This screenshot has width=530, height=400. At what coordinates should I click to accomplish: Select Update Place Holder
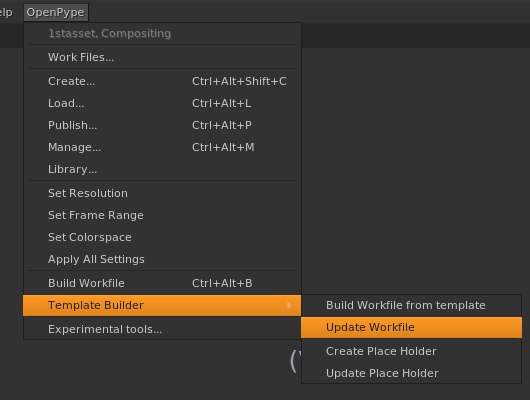tap(411, 373)
